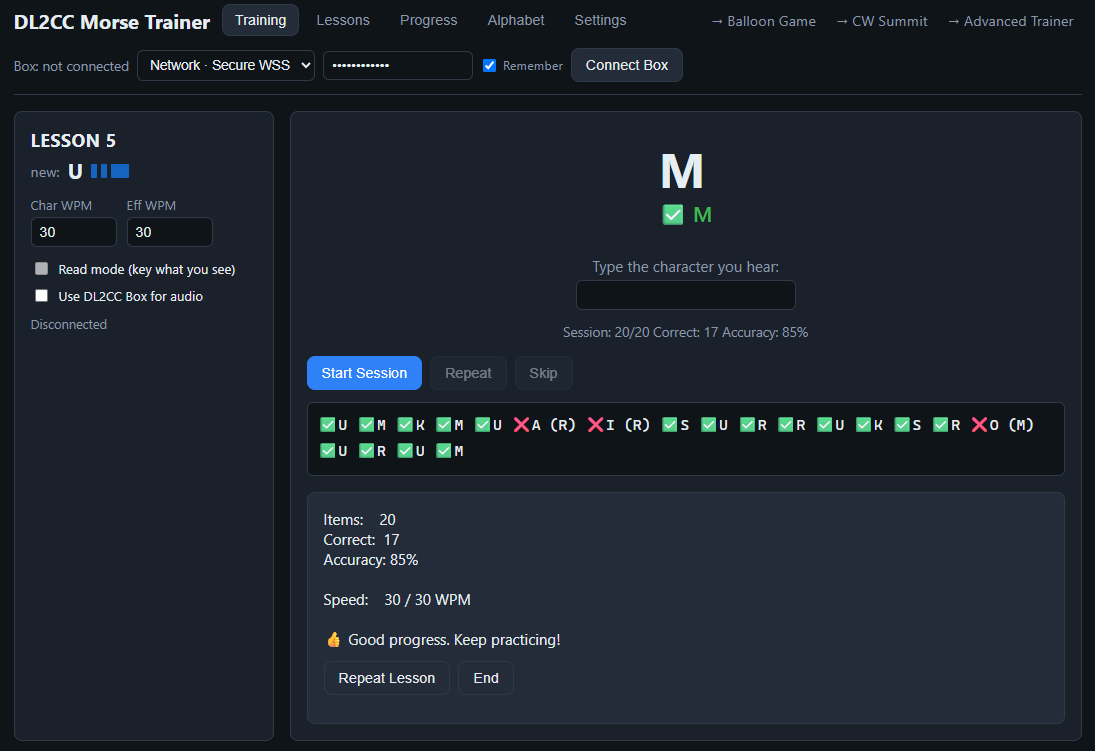
Task: Click the green checkmark under big M
Action: pos(673,214)
